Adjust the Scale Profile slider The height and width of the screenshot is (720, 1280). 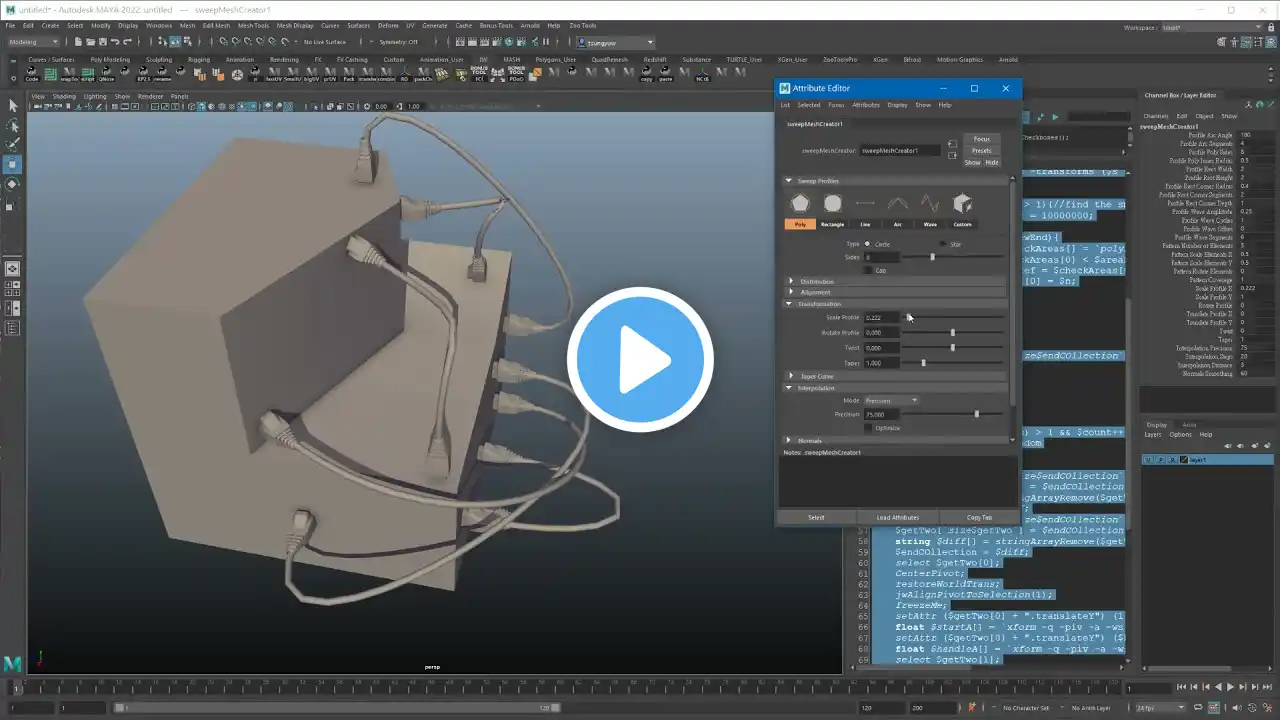pyautogui.click(x=952, y=318)
